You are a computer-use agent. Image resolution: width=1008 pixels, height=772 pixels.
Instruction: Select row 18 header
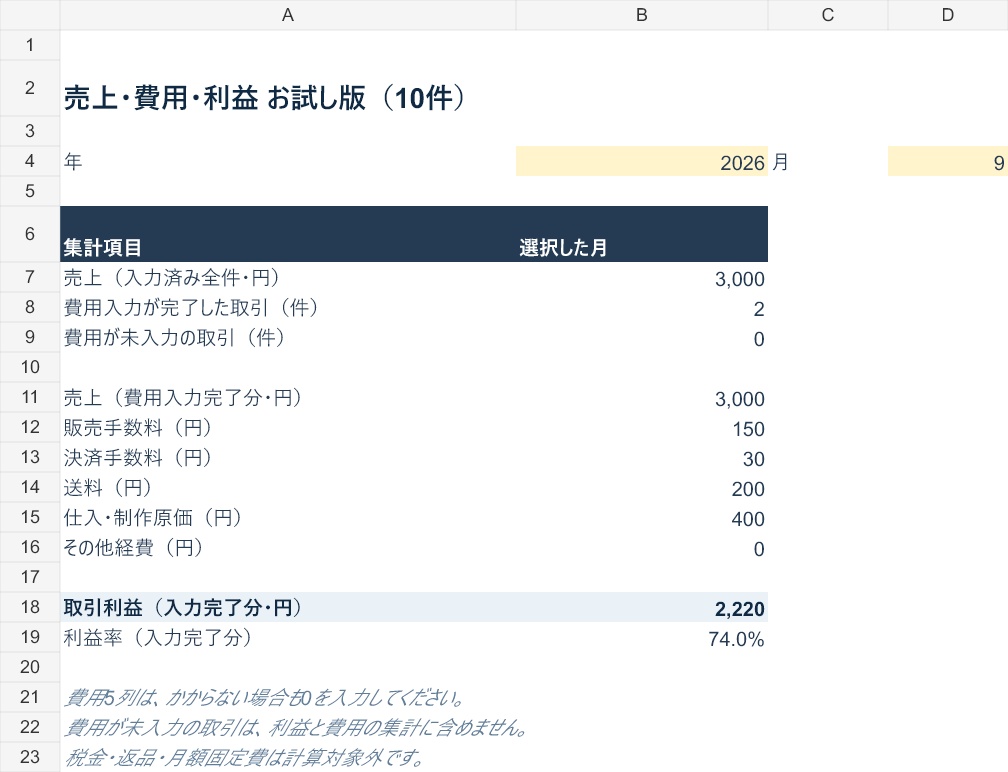(30, 607)
